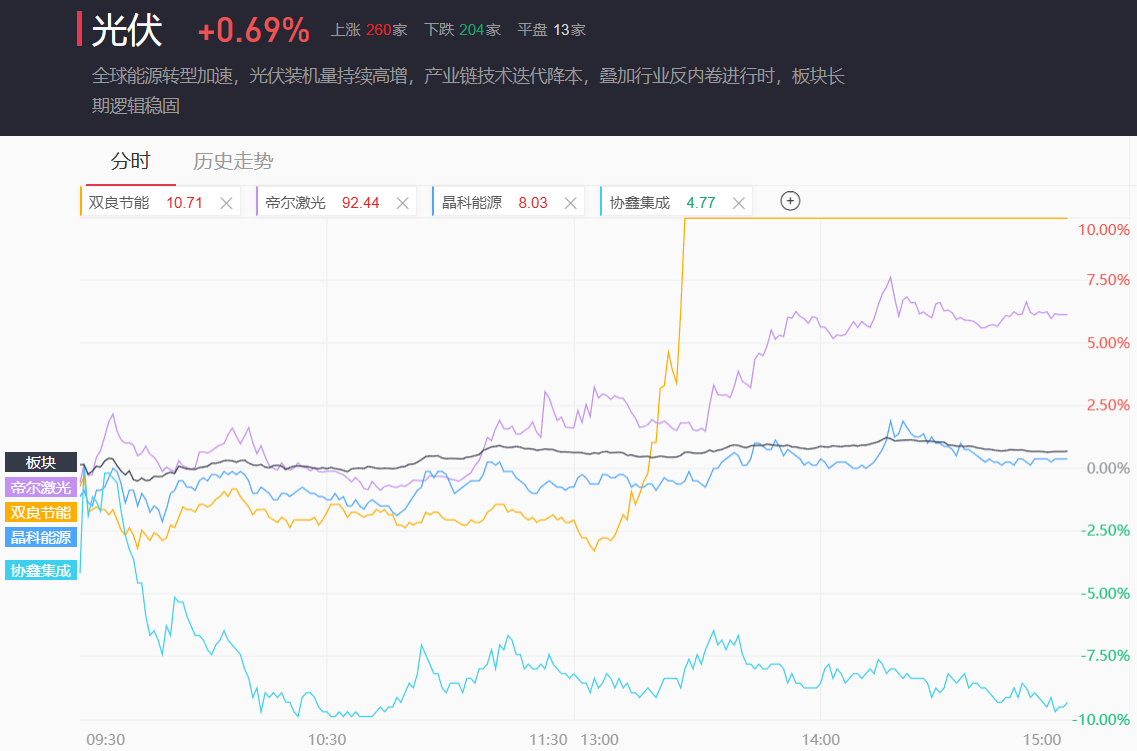Remove 晶科能源 using its X icon
The image size is (1137, 751).
pos(571,203)
